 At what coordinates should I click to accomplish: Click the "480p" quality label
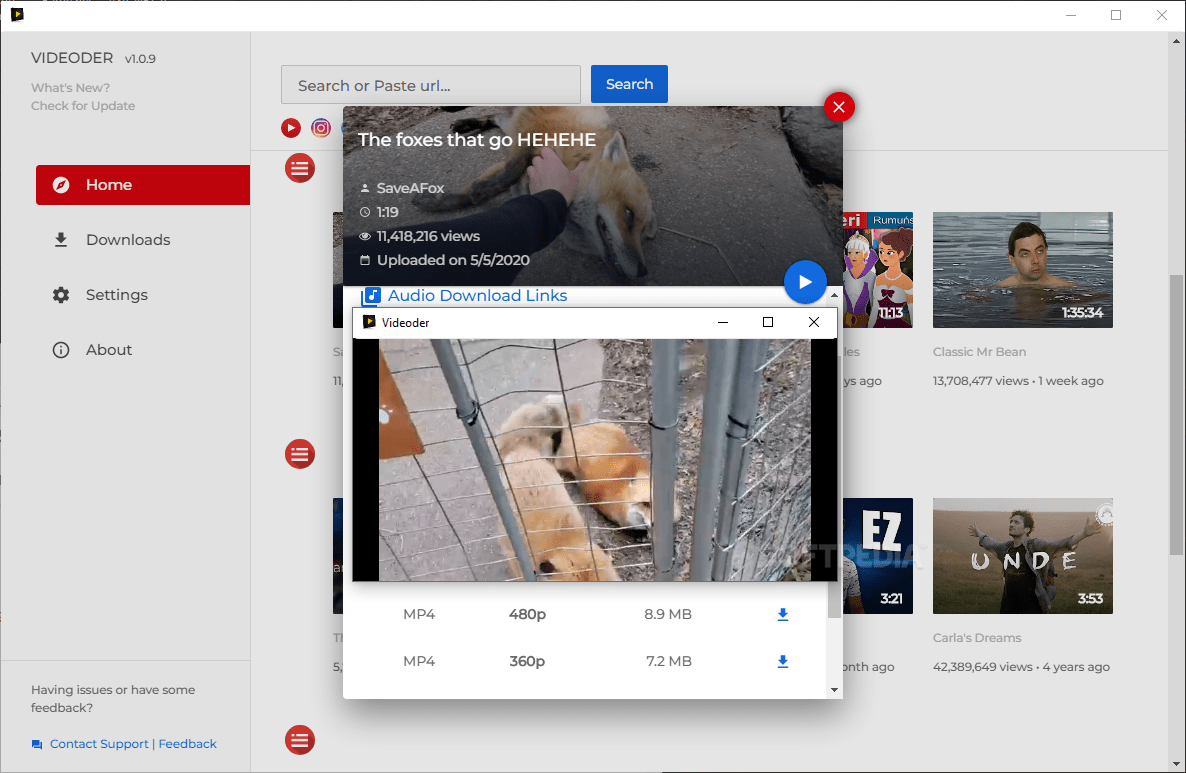pos(527,614)
